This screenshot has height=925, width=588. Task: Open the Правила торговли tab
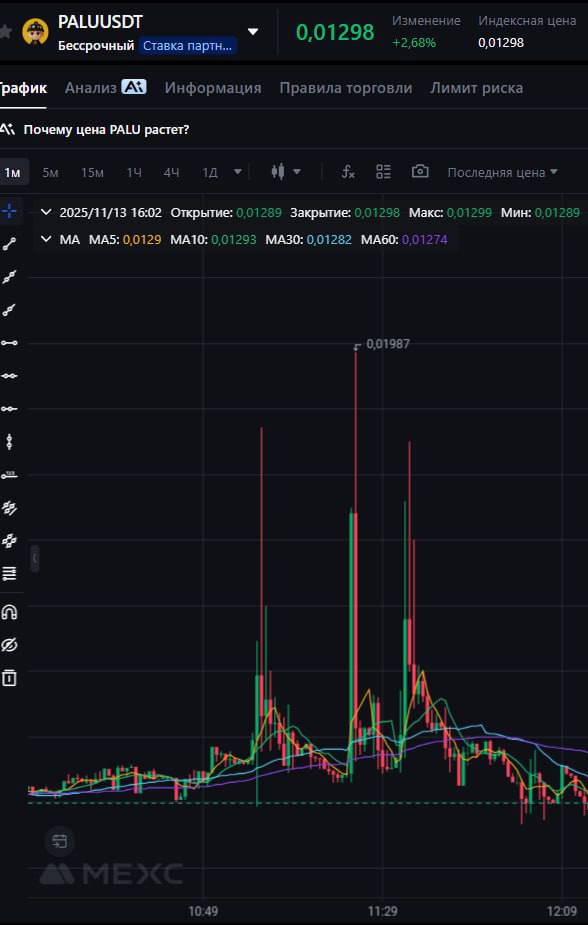(346, 88)
